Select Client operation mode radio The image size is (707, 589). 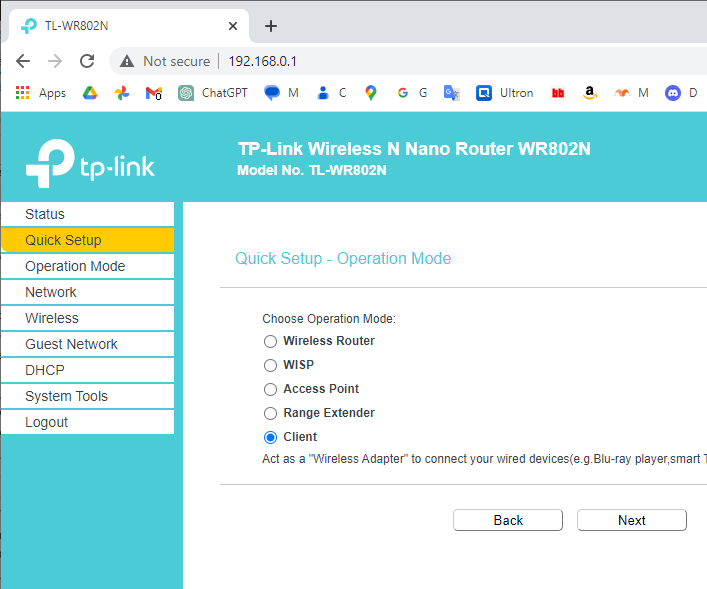[x=270, y=437]
